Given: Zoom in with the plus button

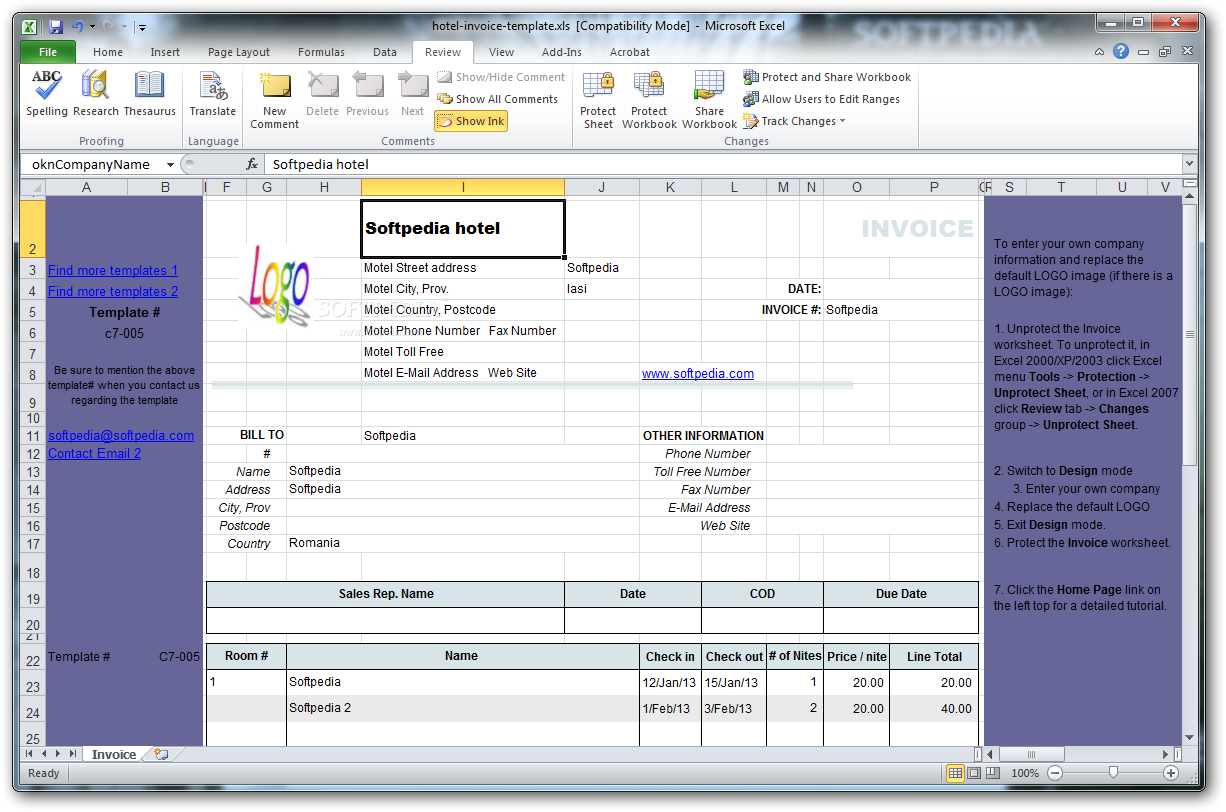Looking at the screenshot, I should pyautogui.click(x=1171, y=773).
